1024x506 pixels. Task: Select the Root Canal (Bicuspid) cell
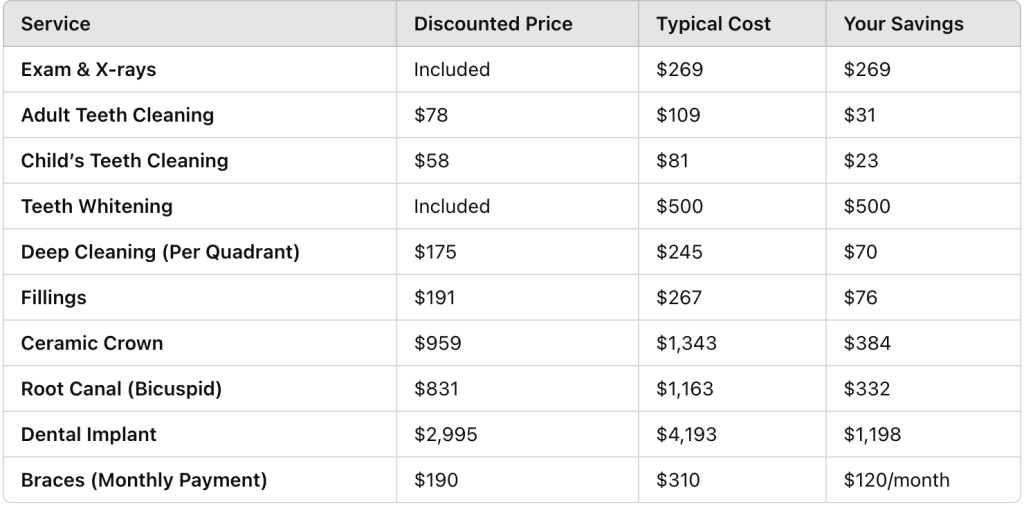coord(121,389)
